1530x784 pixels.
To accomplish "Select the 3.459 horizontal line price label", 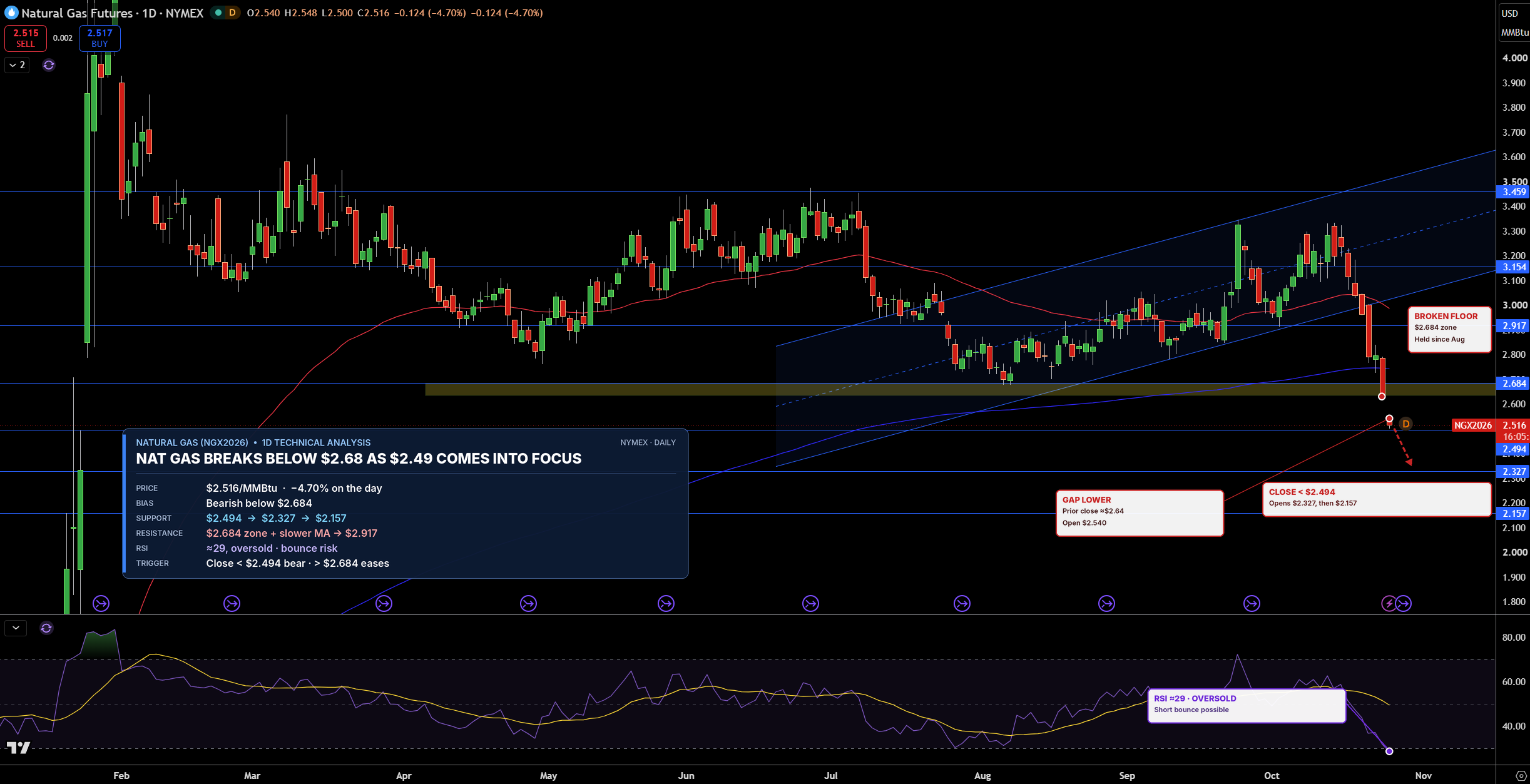I will pyautogui.click(x=1514, y=192).
